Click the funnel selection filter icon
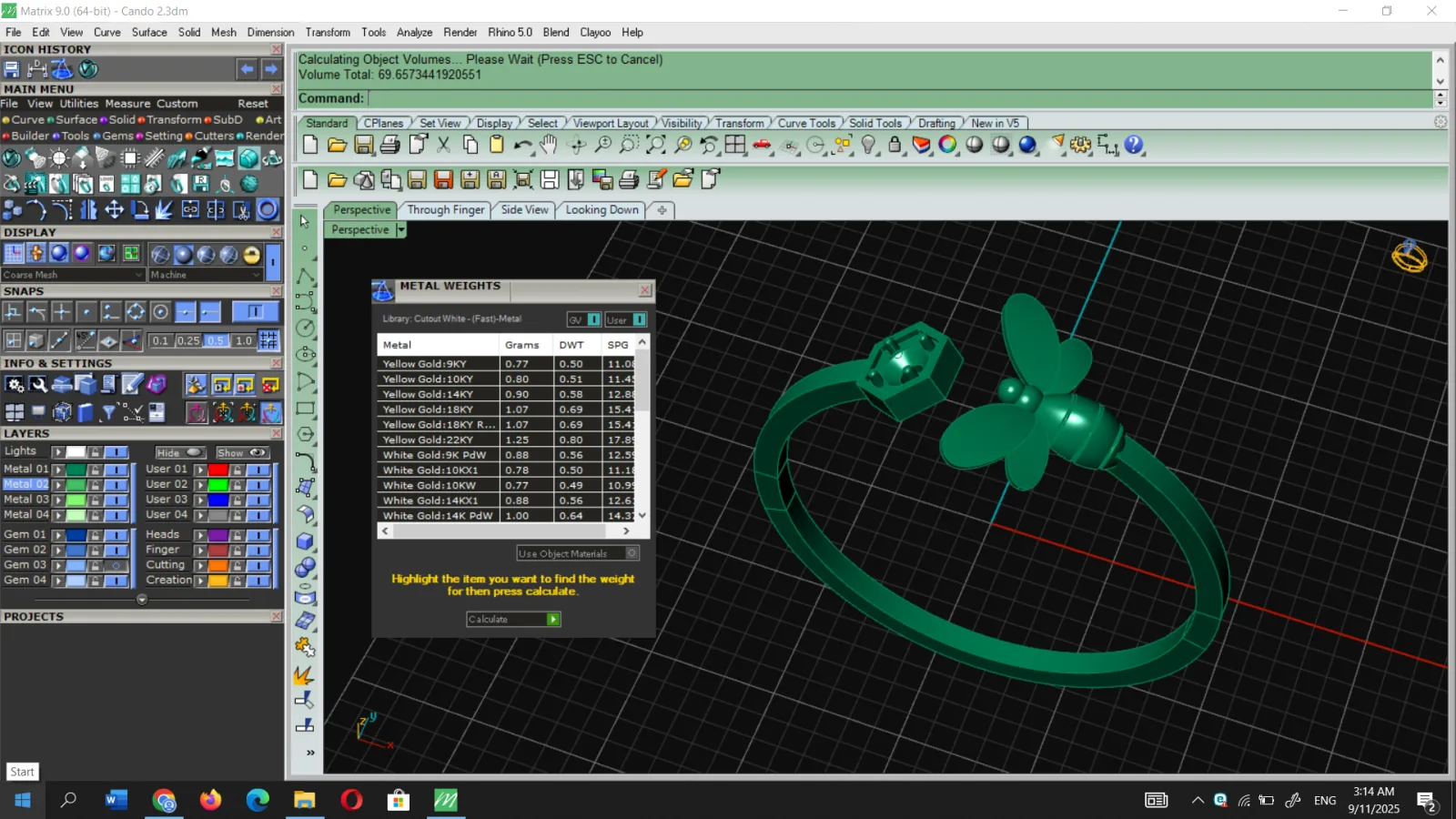The width and height of the screenshot is (1456, 819). (x=109, y=413)
